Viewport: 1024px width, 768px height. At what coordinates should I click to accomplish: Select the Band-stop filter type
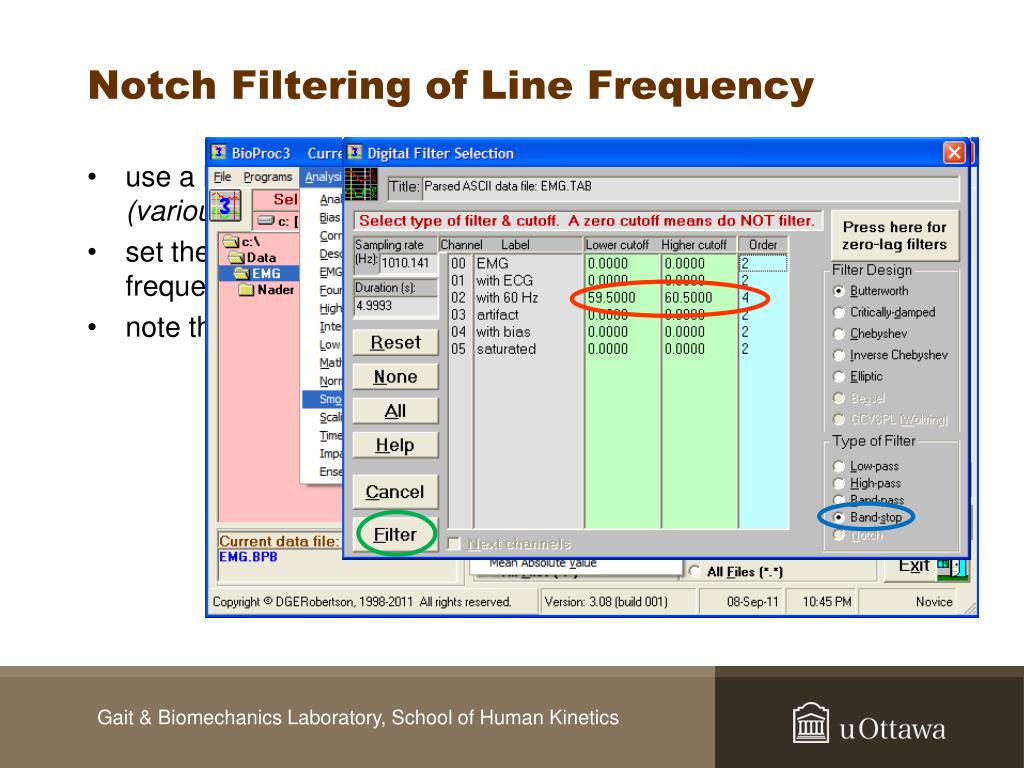(x=840, y=517)
